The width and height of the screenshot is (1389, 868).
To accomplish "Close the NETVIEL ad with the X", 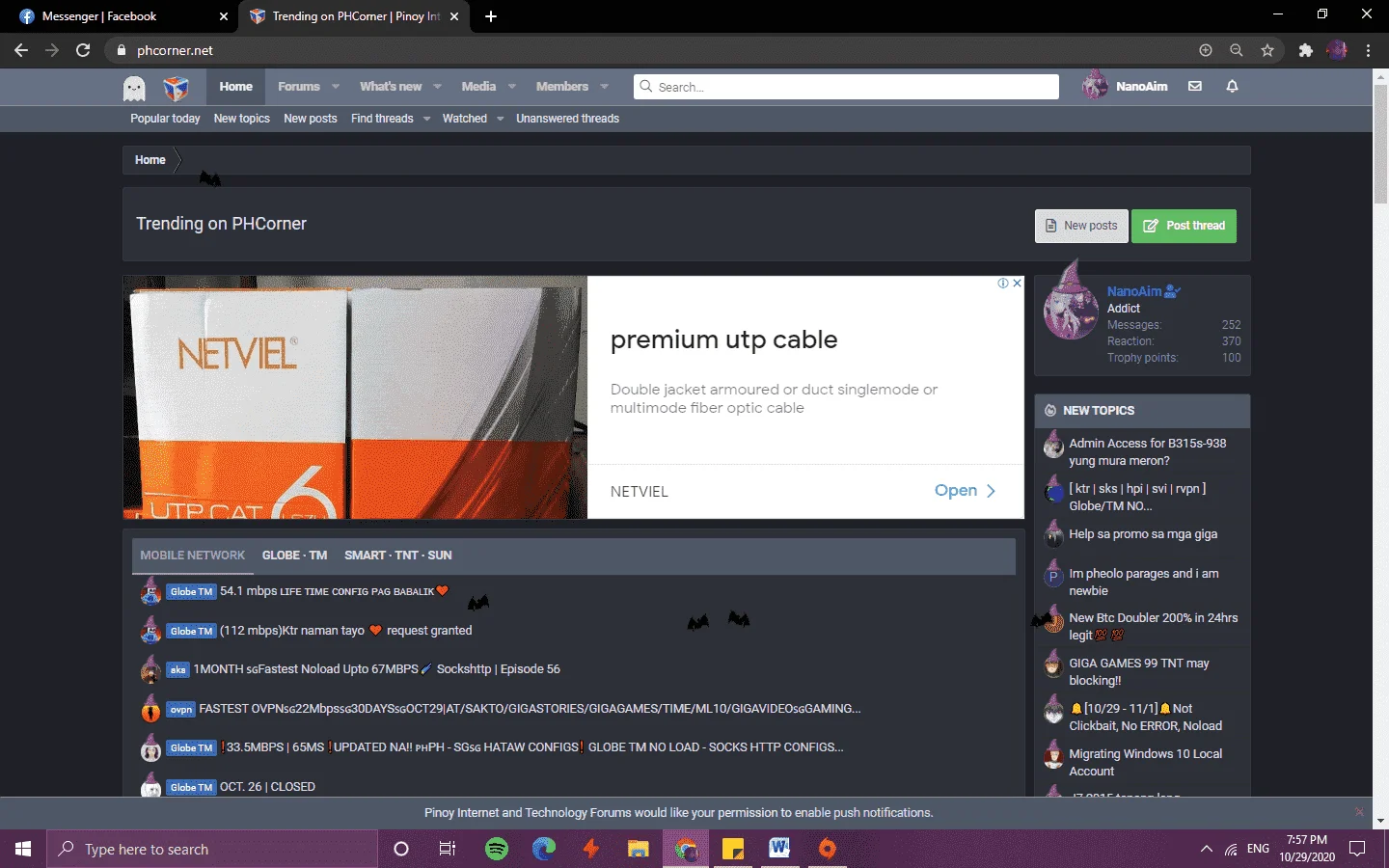I will (x=1017, y=284).
